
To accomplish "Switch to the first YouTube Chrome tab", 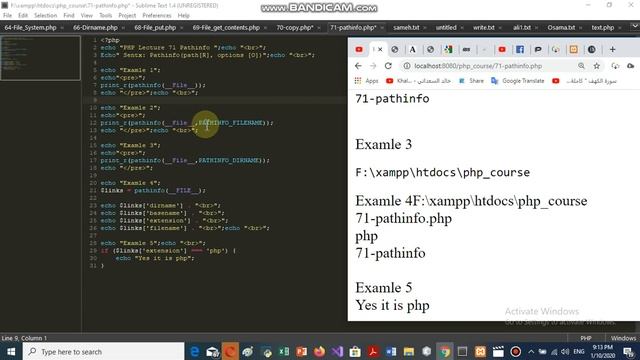I will pos(359,49).
